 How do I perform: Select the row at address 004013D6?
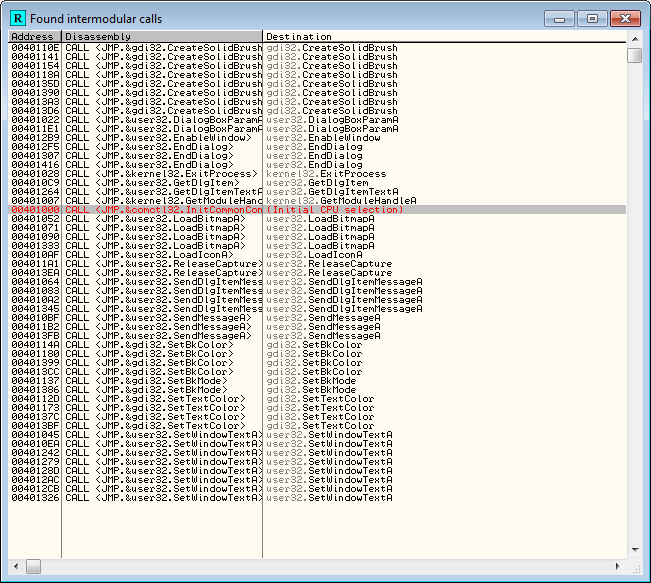click(x=317, y=111)
